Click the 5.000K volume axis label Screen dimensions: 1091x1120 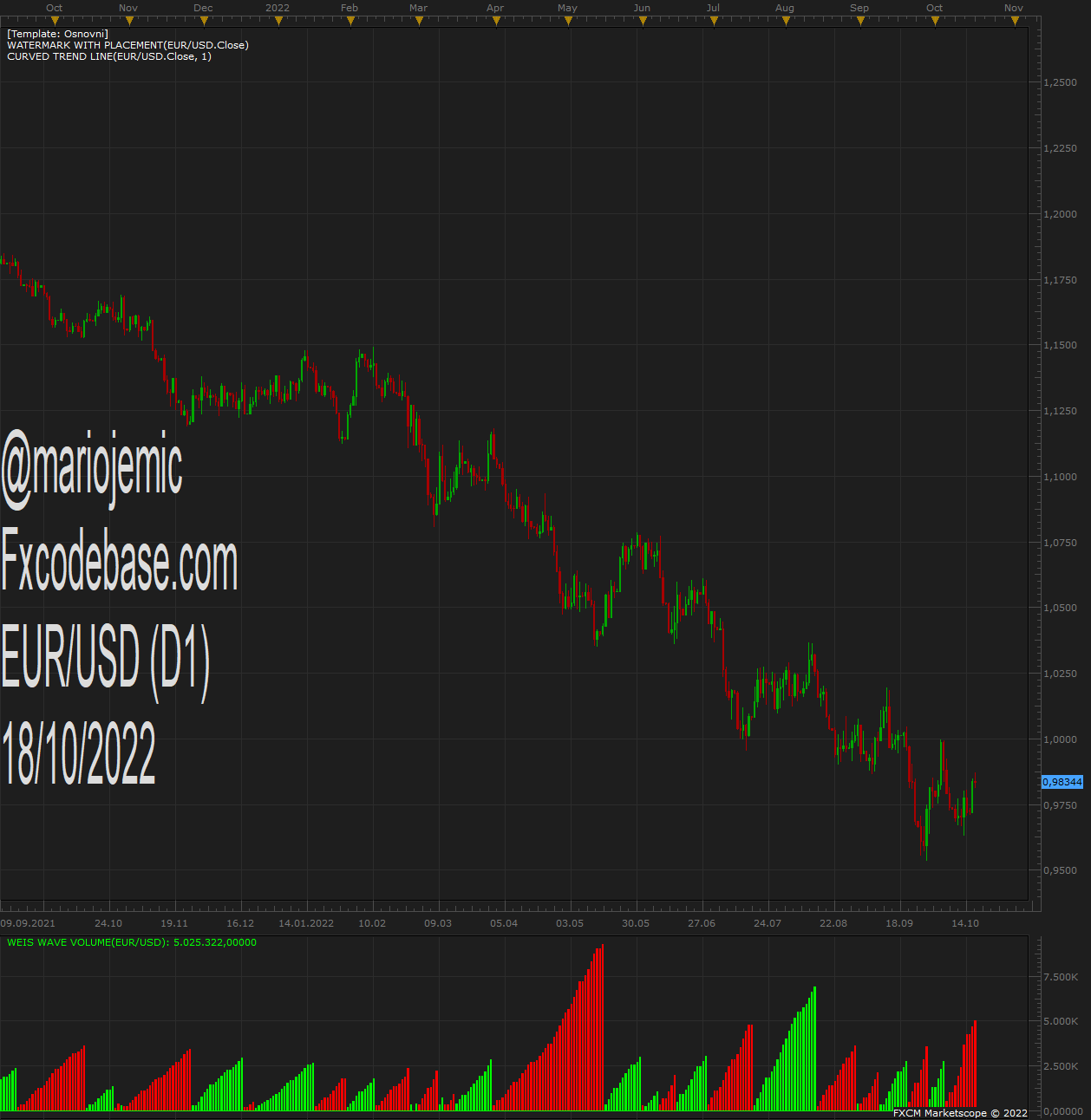tap(1061, 1022)
